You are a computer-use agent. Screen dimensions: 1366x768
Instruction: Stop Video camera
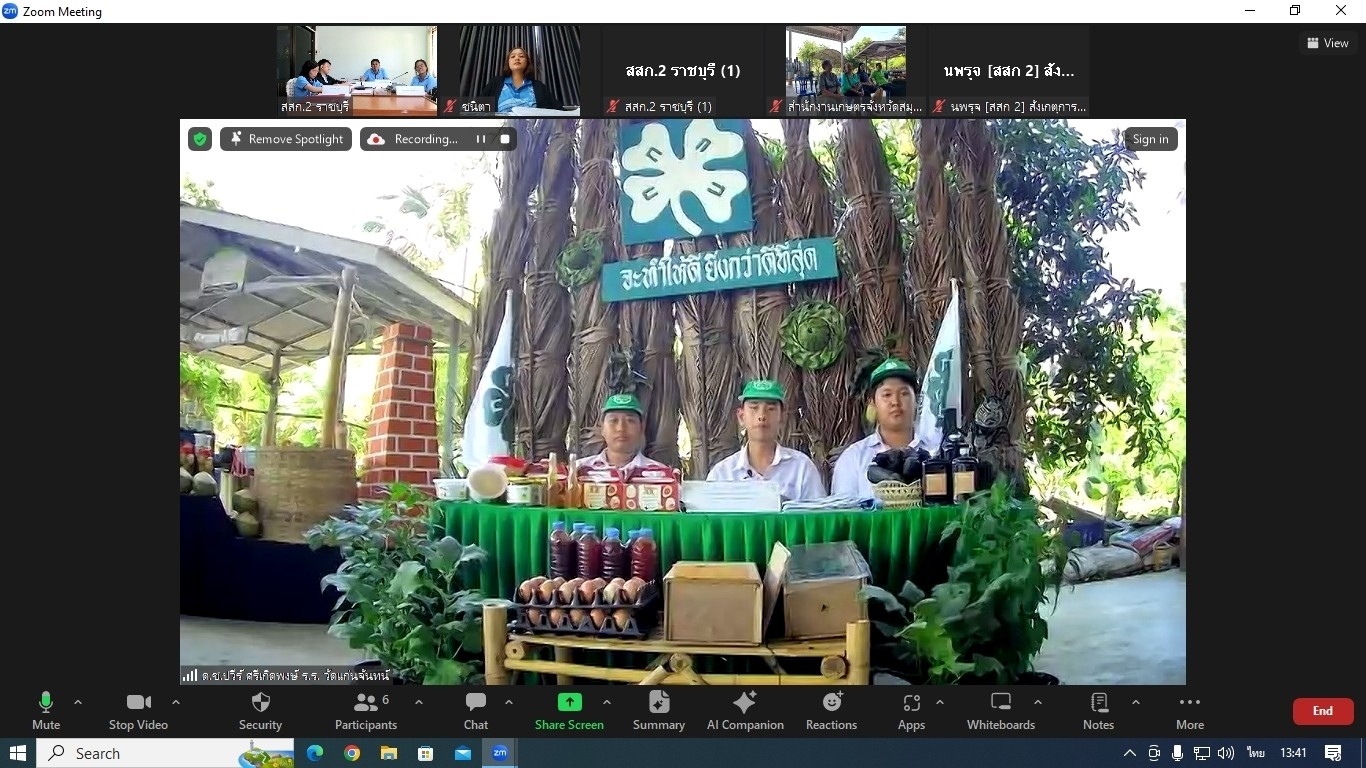coord(138,710)
